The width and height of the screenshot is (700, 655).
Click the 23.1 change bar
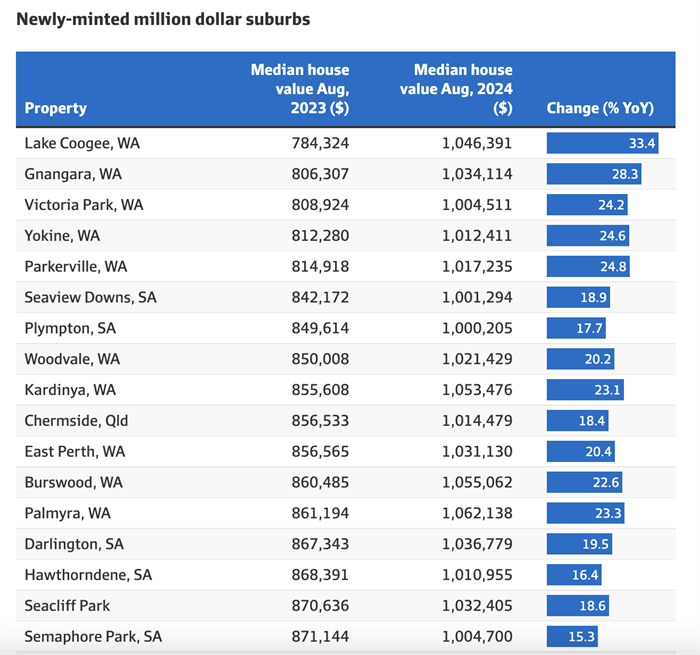pos(585,390)
